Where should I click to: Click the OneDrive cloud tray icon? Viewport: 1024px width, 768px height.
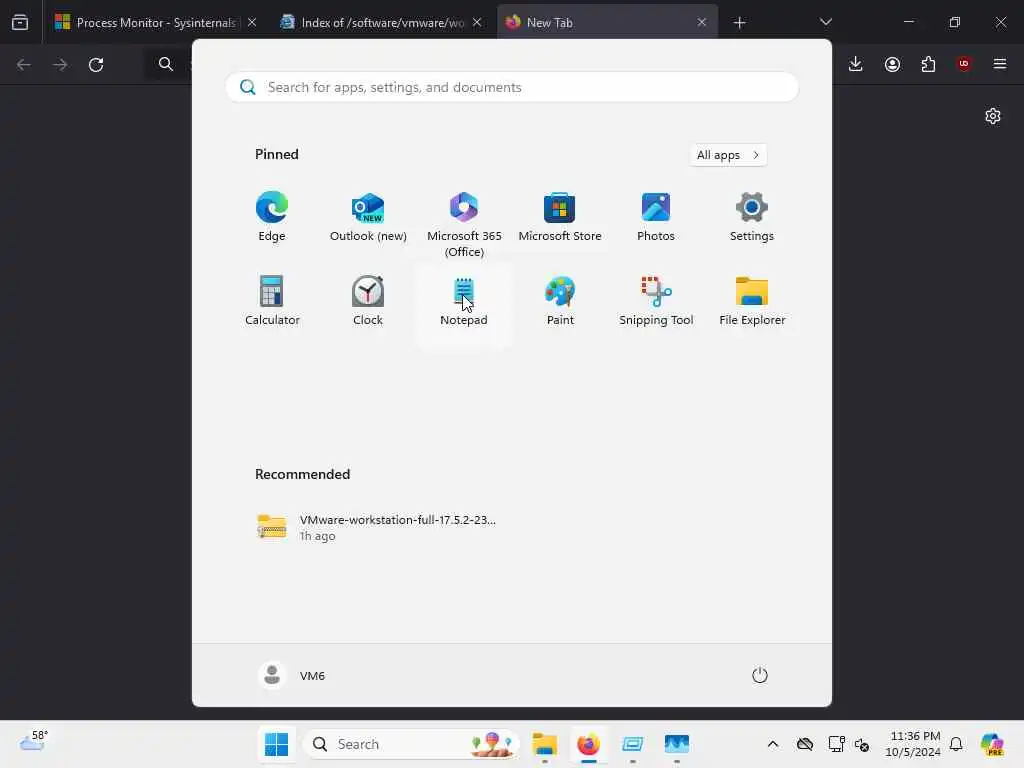pos(805,744)
